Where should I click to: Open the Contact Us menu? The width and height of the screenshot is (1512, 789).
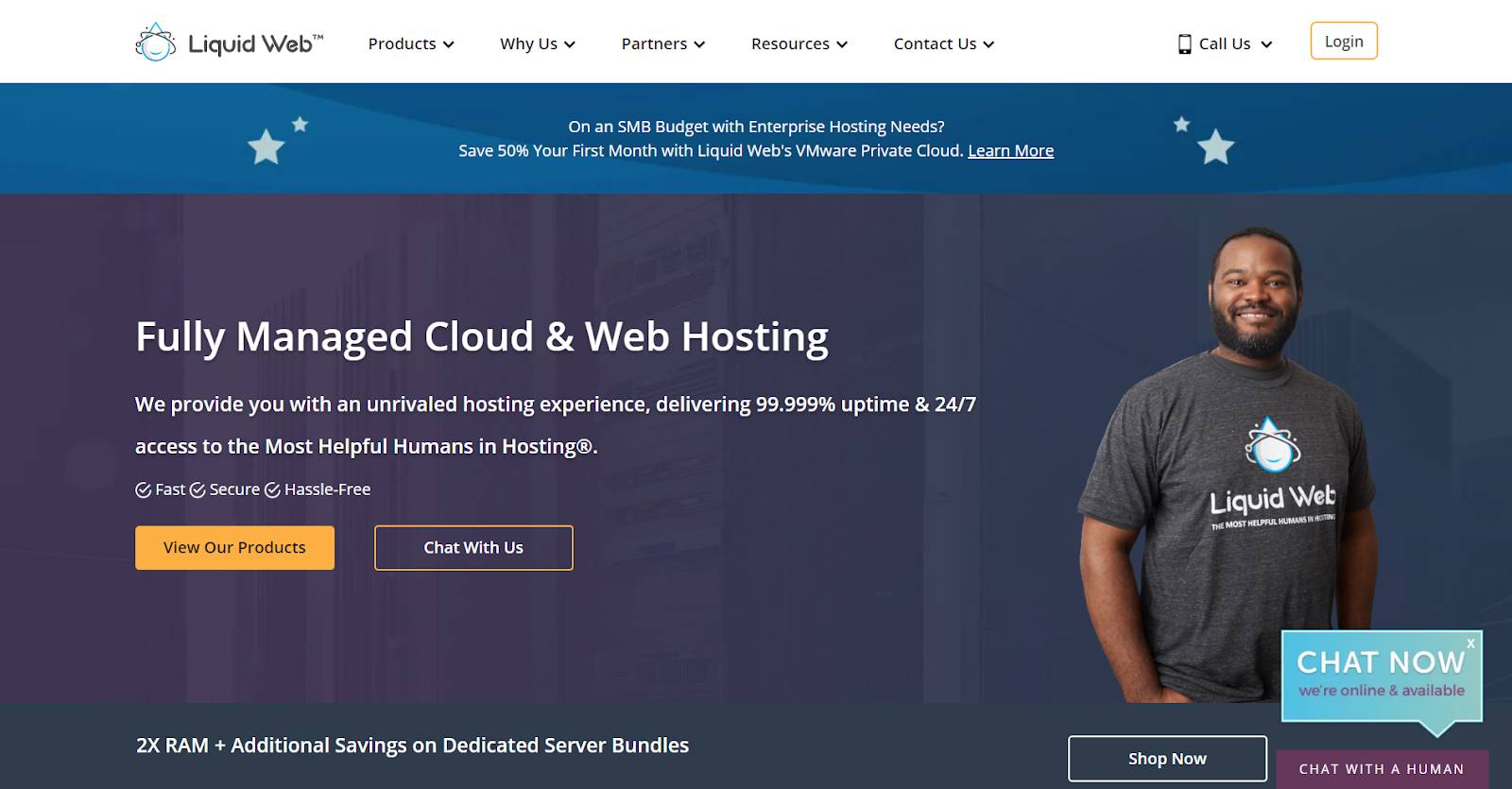[x=944, y=43]
